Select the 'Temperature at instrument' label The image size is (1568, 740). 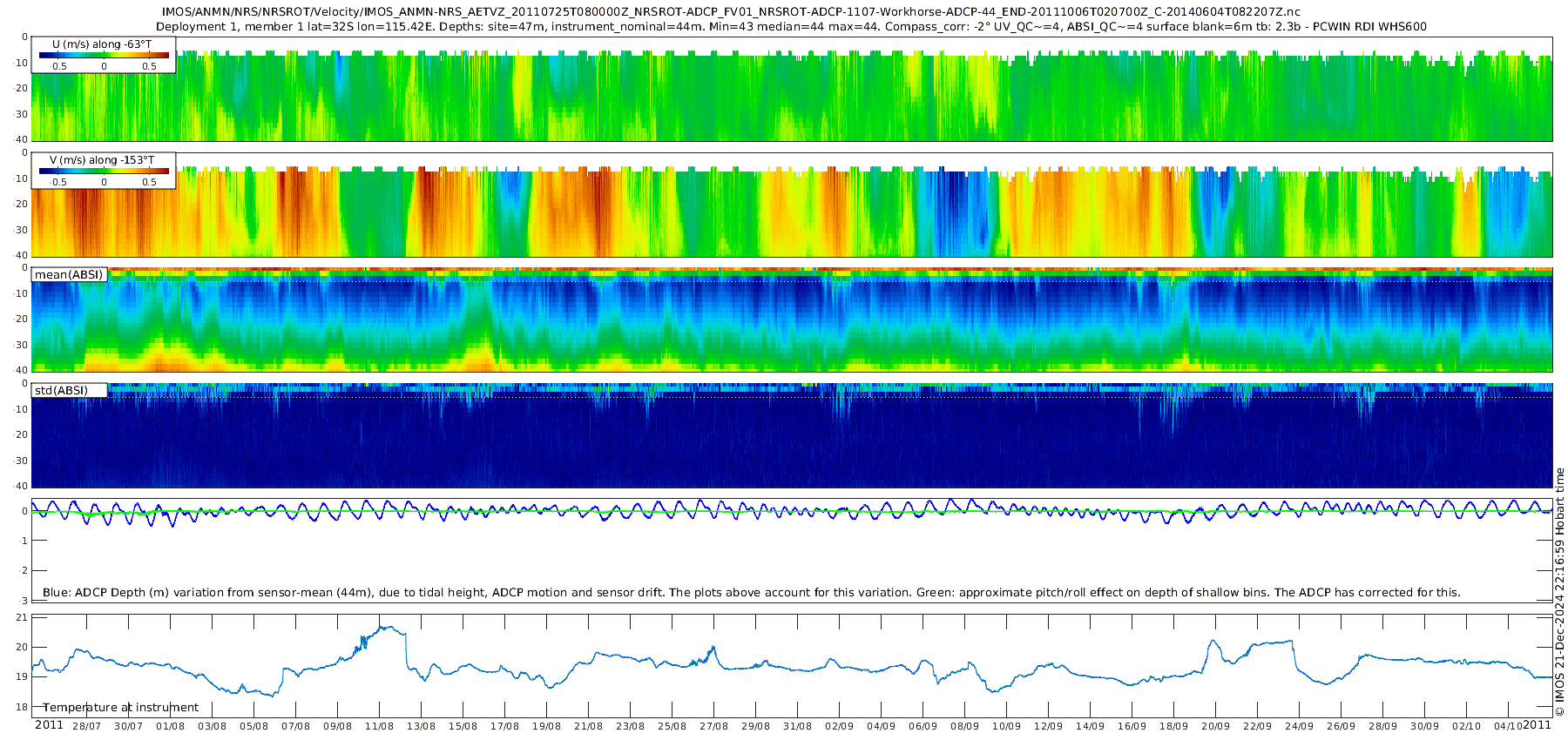121,708
